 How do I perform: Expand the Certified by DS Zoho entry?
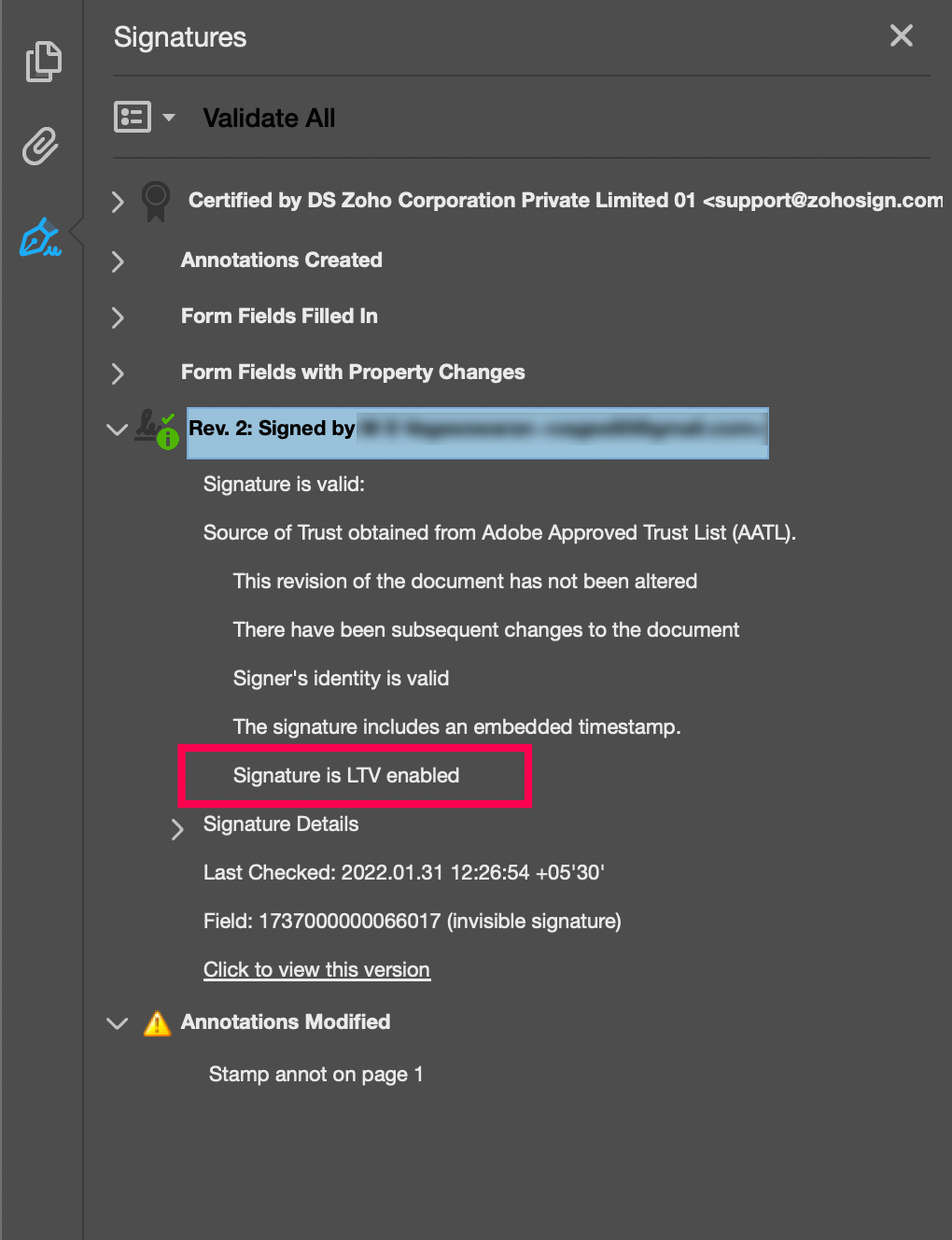[118, 202]
